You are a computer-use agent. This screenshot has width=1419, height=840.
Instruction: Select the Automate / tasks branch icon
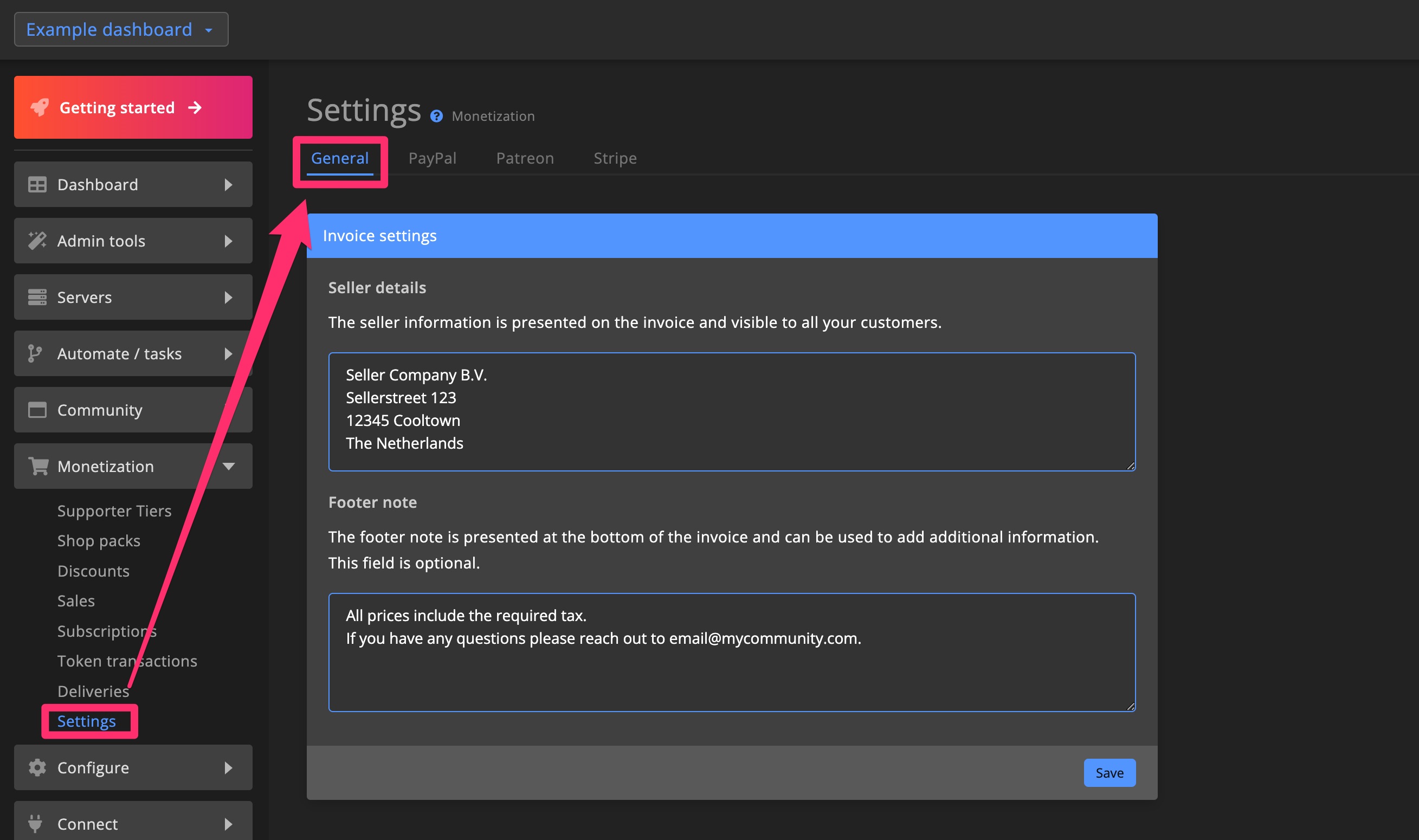35,353
